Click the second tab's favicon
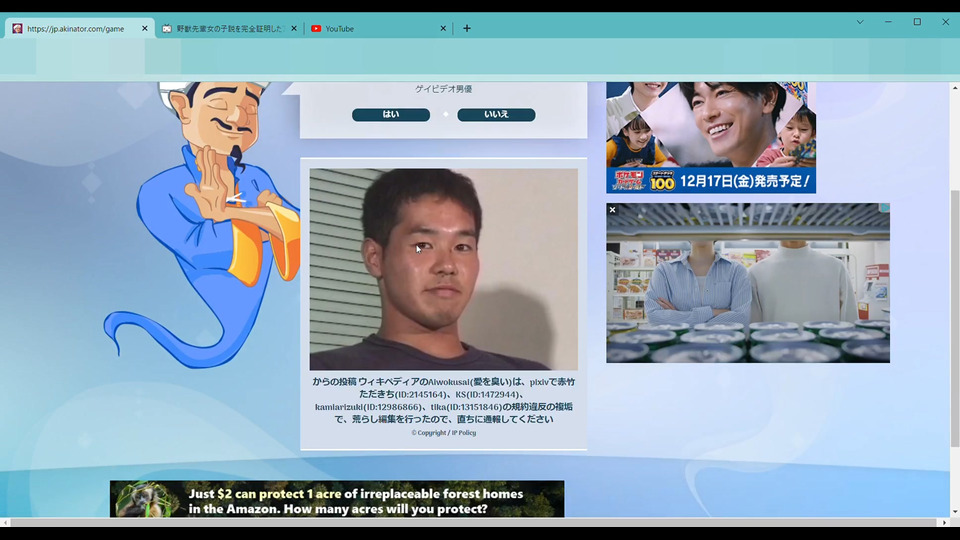This screenshot has height=540, width=960. coord(167,29)
